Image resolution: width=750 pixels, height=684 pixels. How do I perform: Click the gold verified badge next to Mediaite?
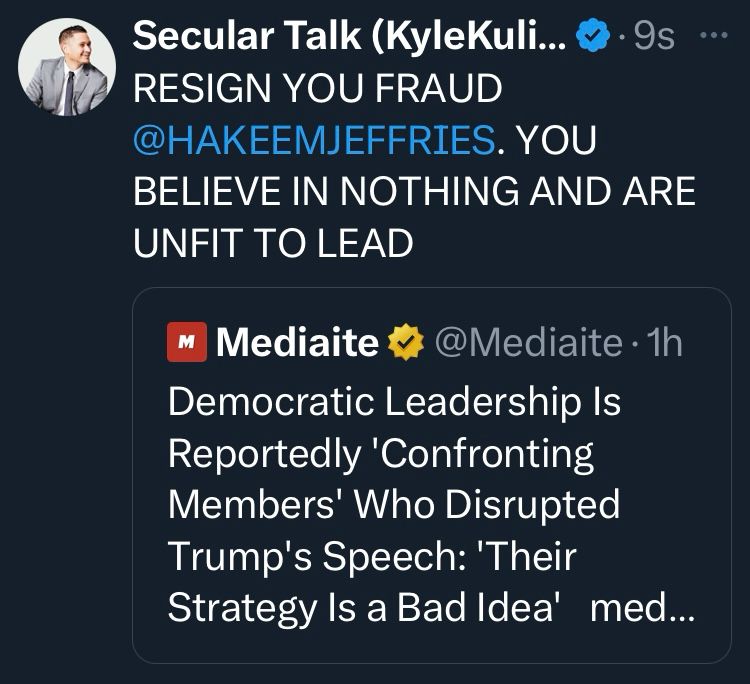tap(404, 344)
